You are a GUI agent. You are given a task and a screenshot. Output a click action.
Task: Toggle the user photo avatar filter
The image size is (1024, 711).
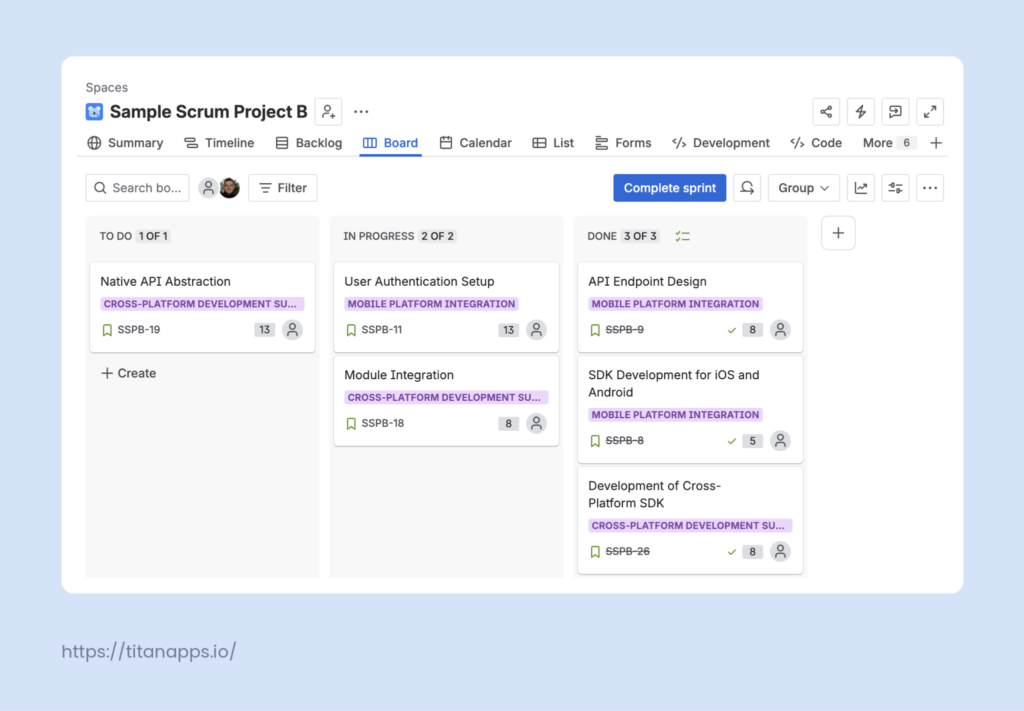coord(229,188)
